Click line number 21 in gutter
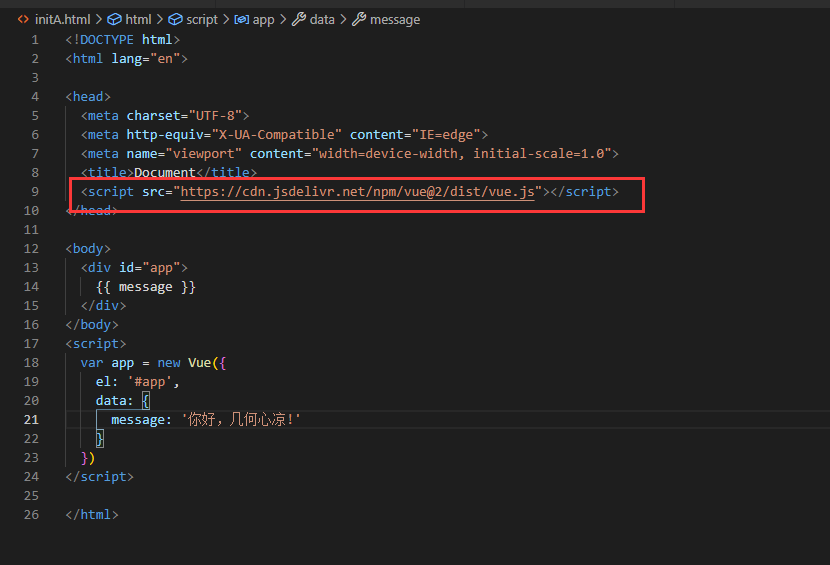The height and width of the screenshot is (565, 830). (x=31, y=420)
